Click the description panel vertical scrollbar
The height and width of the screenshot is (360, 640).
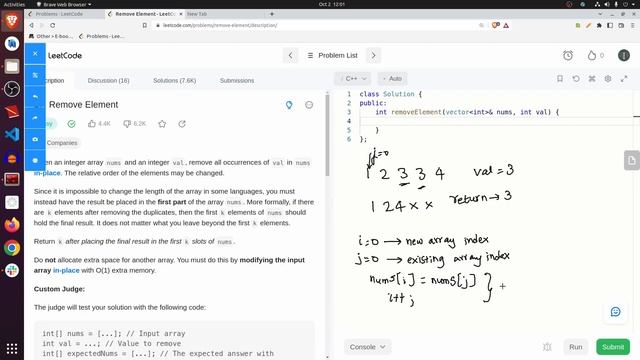pos(327,135)
